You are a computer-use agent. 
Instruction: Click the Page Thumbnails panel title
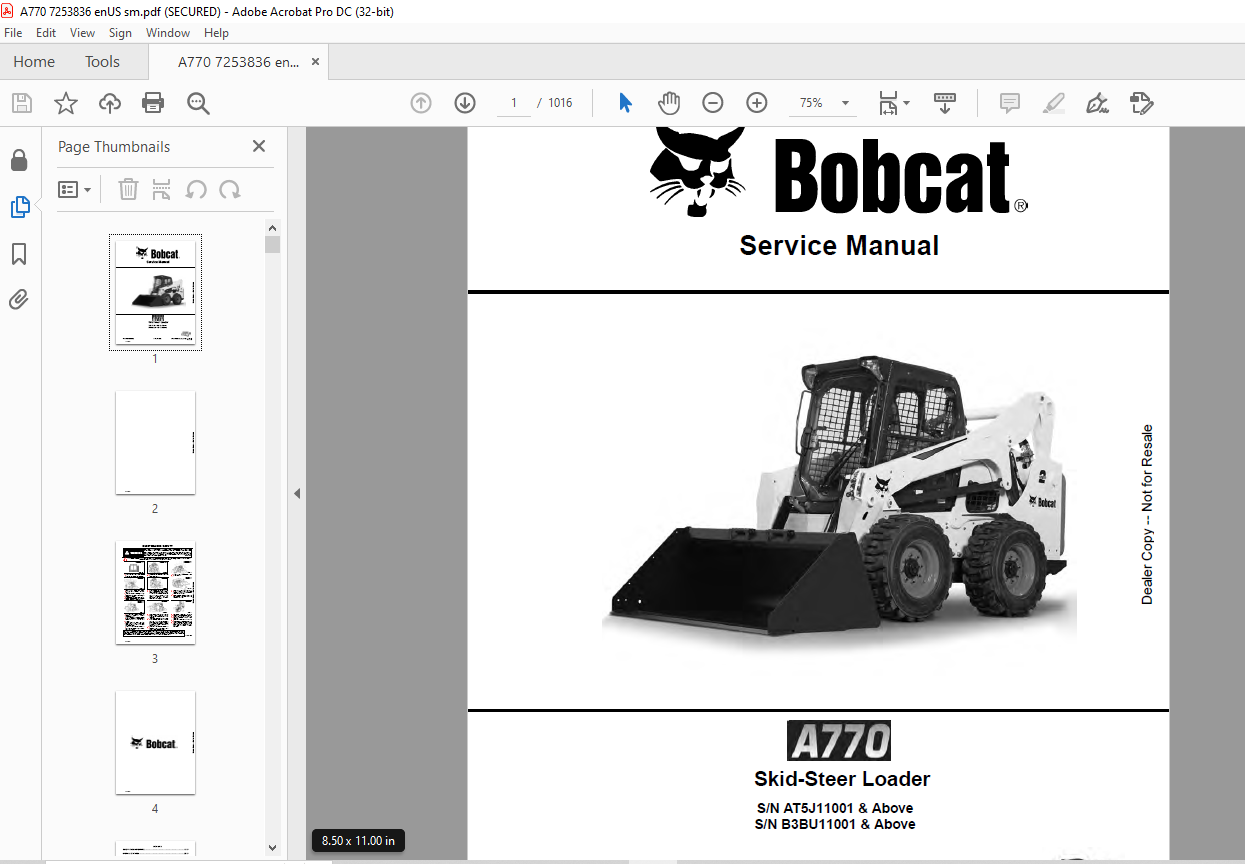114,147
